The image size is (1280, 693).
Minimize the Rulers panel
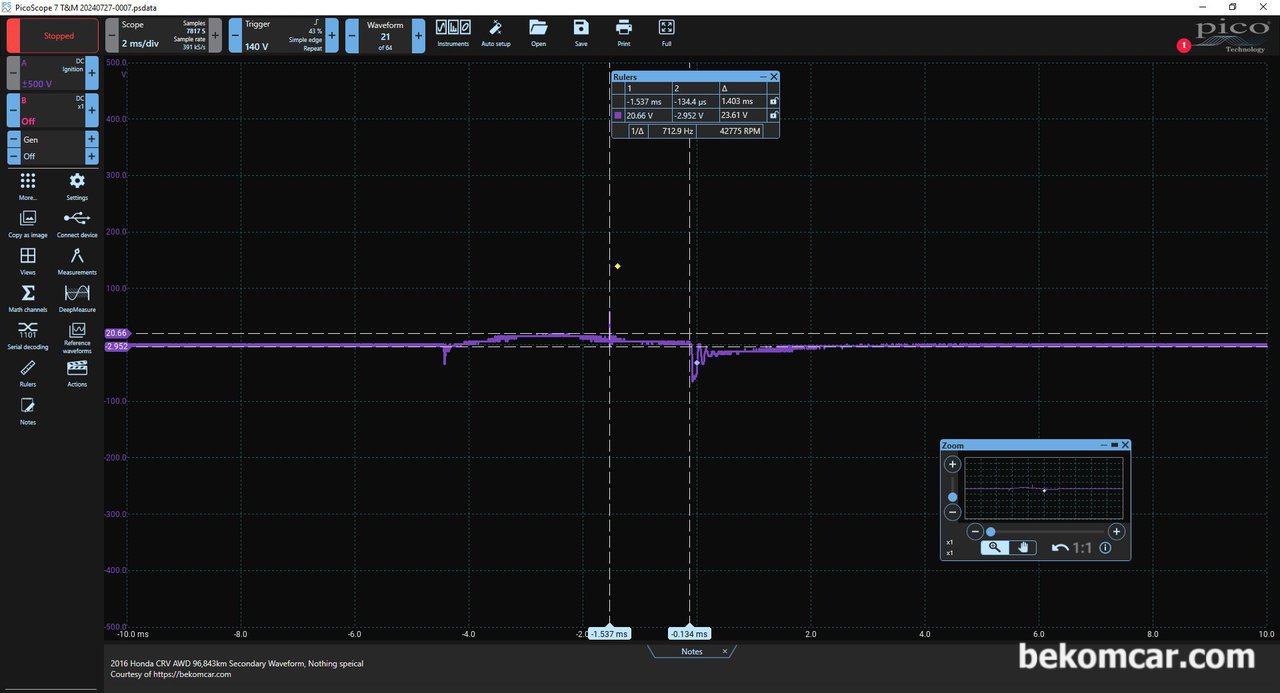pyautogui.click(x=763, y=77)
